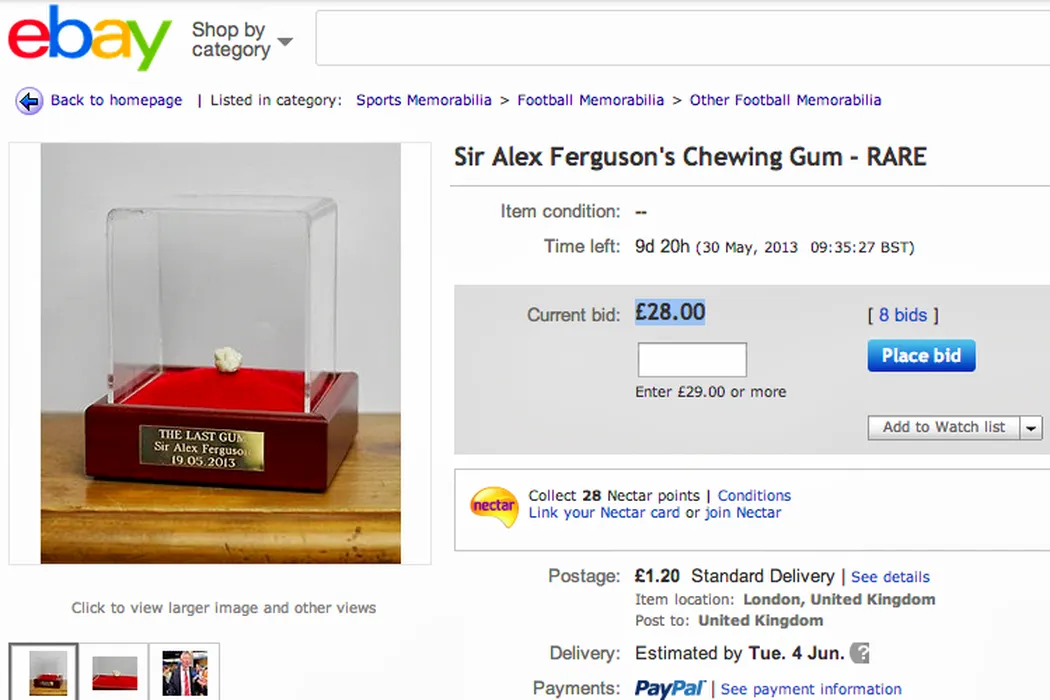Go to Sports Memorabilia category
Viewport: 1050px width, 700px height.
coord(424,100)
